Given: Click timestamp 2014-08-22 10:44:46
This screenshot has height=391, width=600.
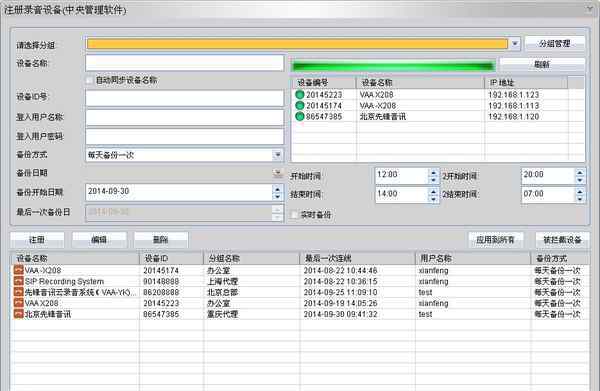Looking at the screenshot, I should [341, 270].
